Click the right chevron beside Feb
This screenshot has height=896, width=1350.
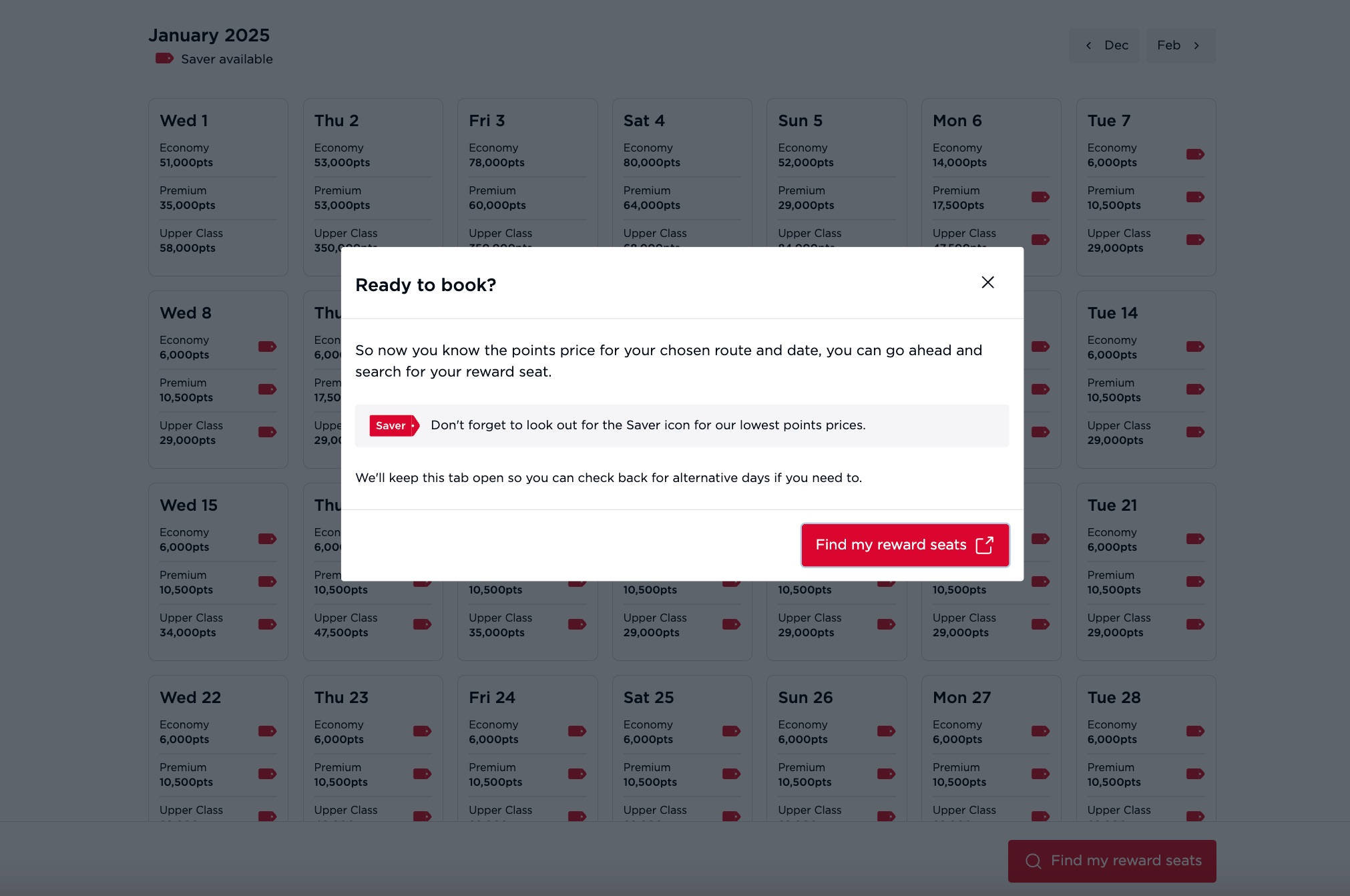tap(1196, 45)
